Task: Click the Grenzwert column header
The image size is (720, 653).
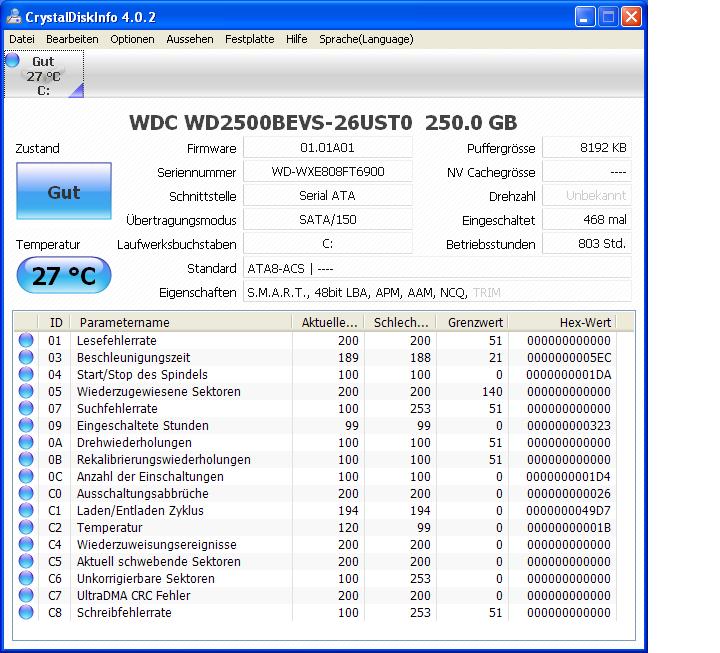Action: point(472,322)
